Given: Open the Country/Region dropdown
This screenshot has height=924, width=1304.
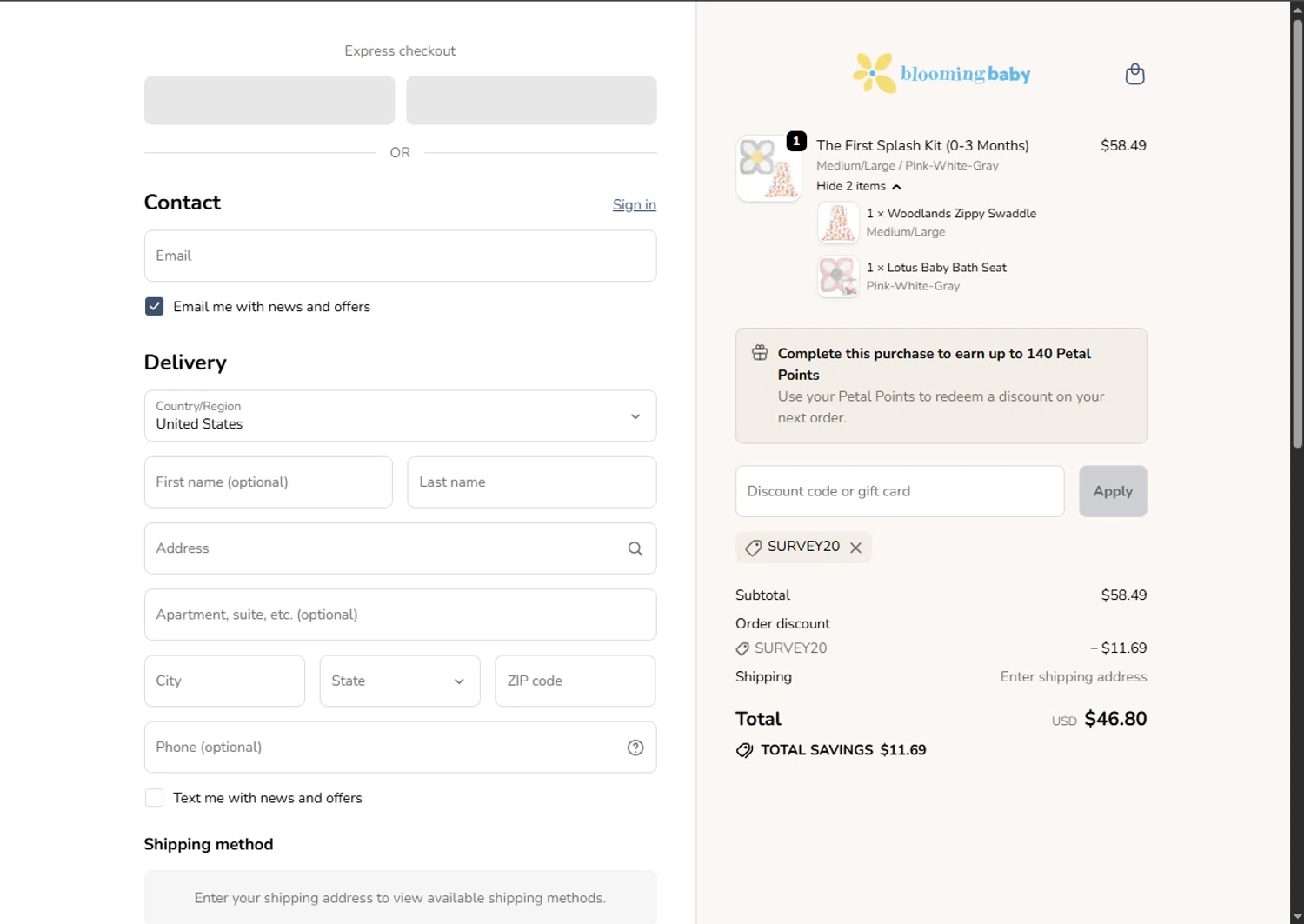Looking at the screenshot, I should click(400, 415).
